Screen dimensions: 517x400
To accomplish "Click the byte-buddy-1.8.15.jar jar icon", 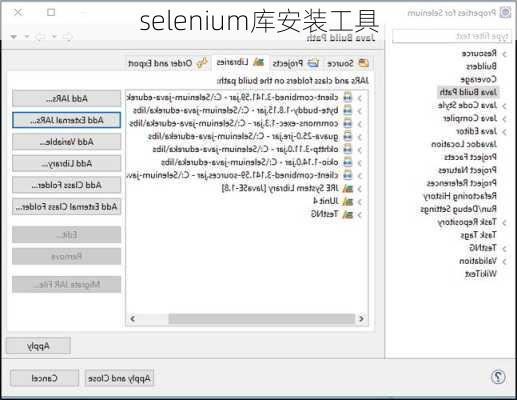I will [x=348, y=110].
